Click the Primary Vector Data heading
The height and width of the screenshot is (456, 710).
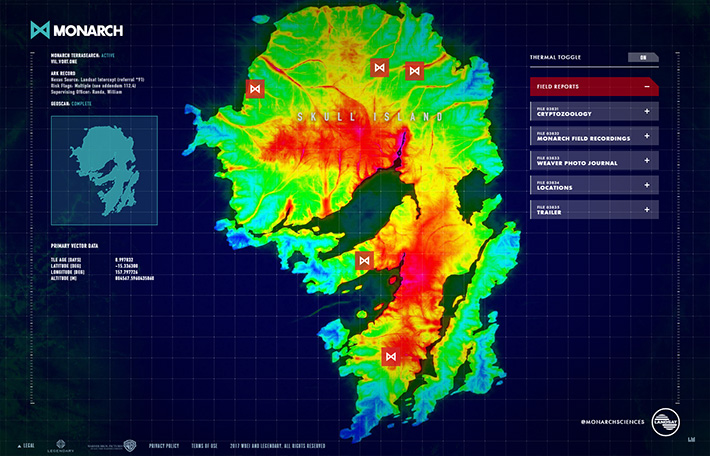pyautogui.click(x=74, y=246)
